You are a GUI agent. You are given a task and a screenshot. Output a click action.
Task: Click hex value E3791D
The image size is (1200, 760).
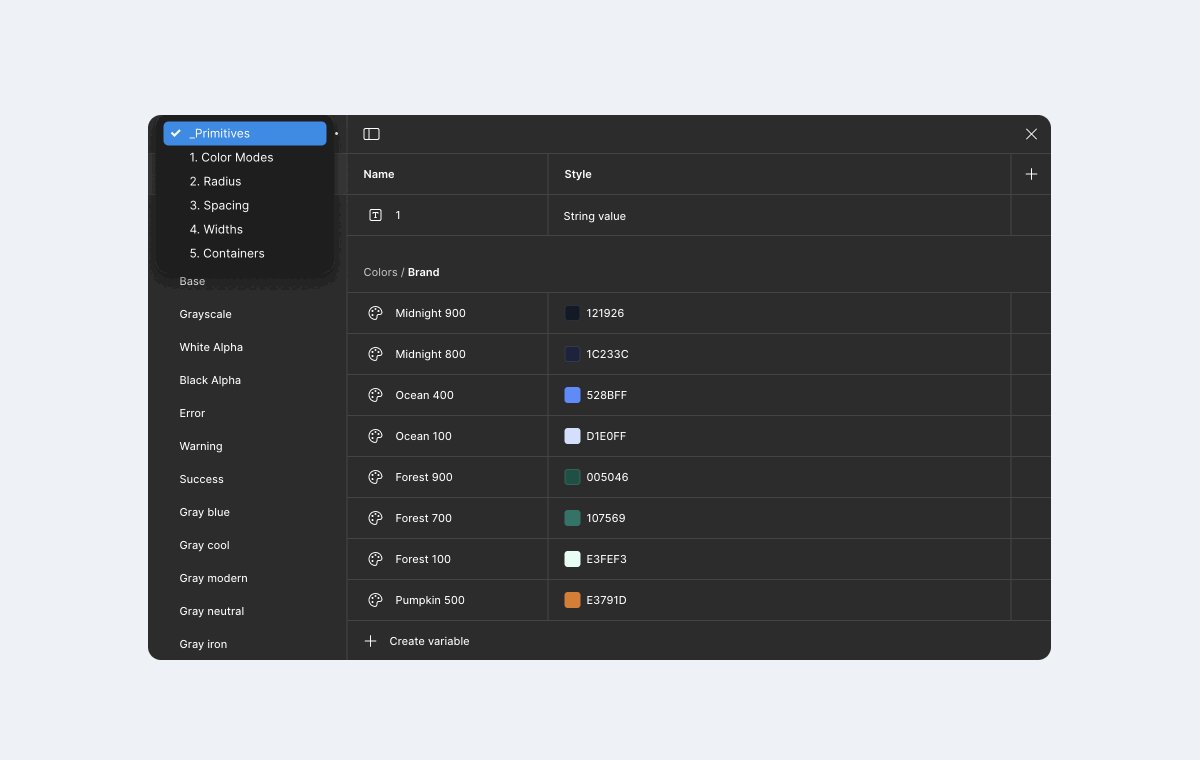pyautogui.click(x=606, y=600)
